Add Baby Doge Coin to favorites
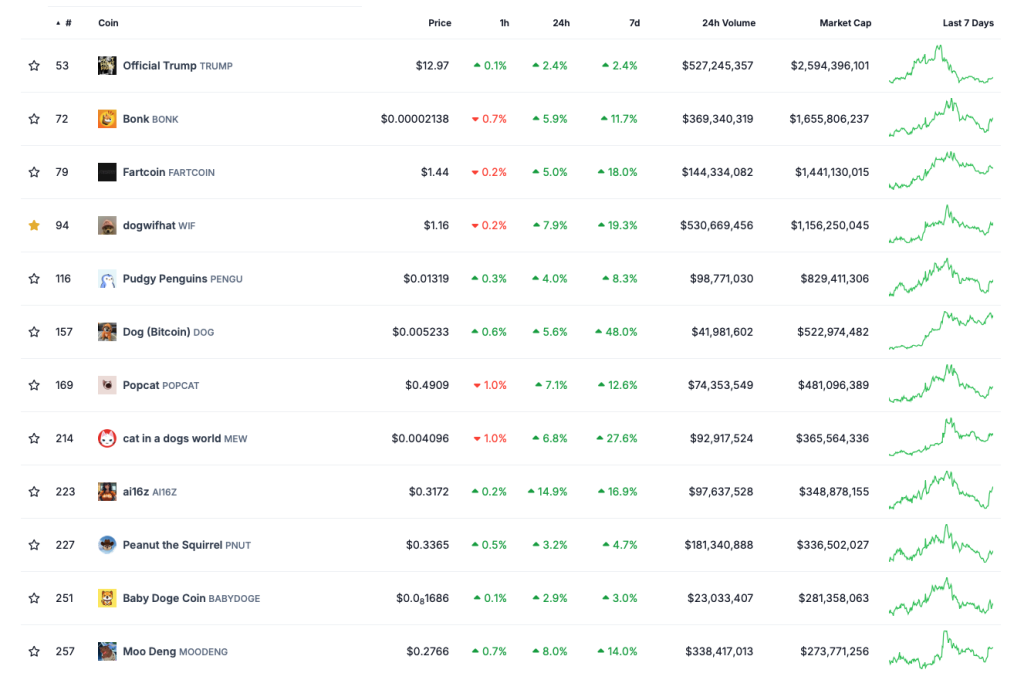The image size is (1024, 673). (x=34, y=598)
